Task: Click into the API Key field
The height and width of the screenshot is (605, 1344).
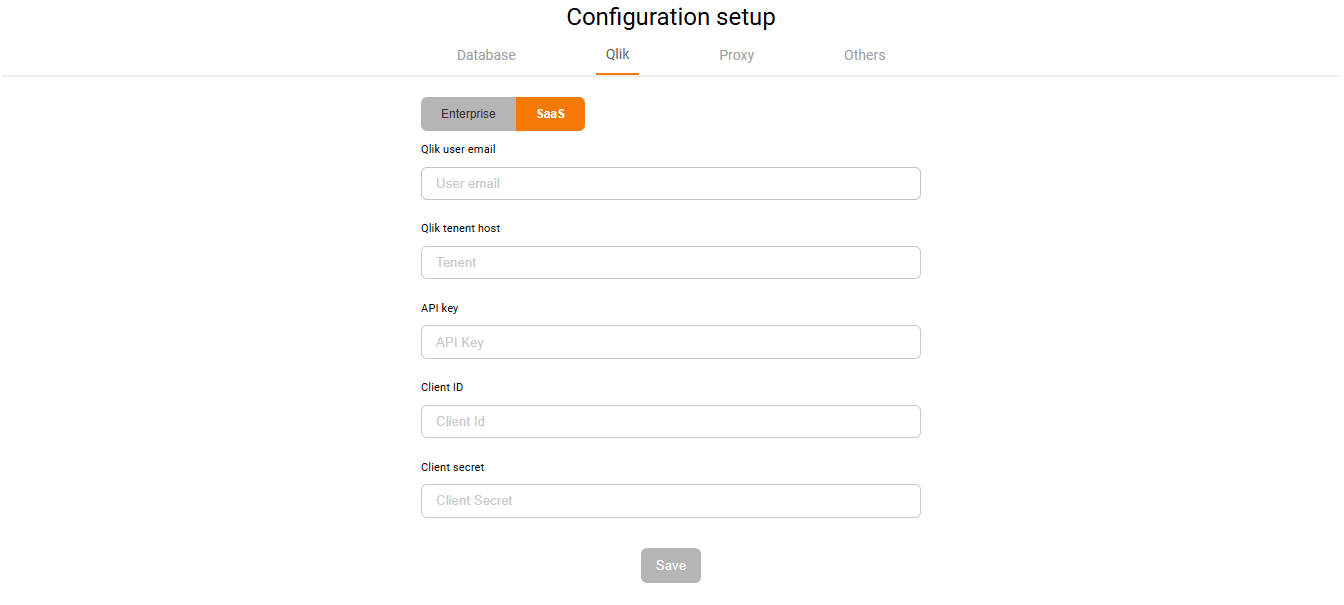Action: (x=670, y=342)
